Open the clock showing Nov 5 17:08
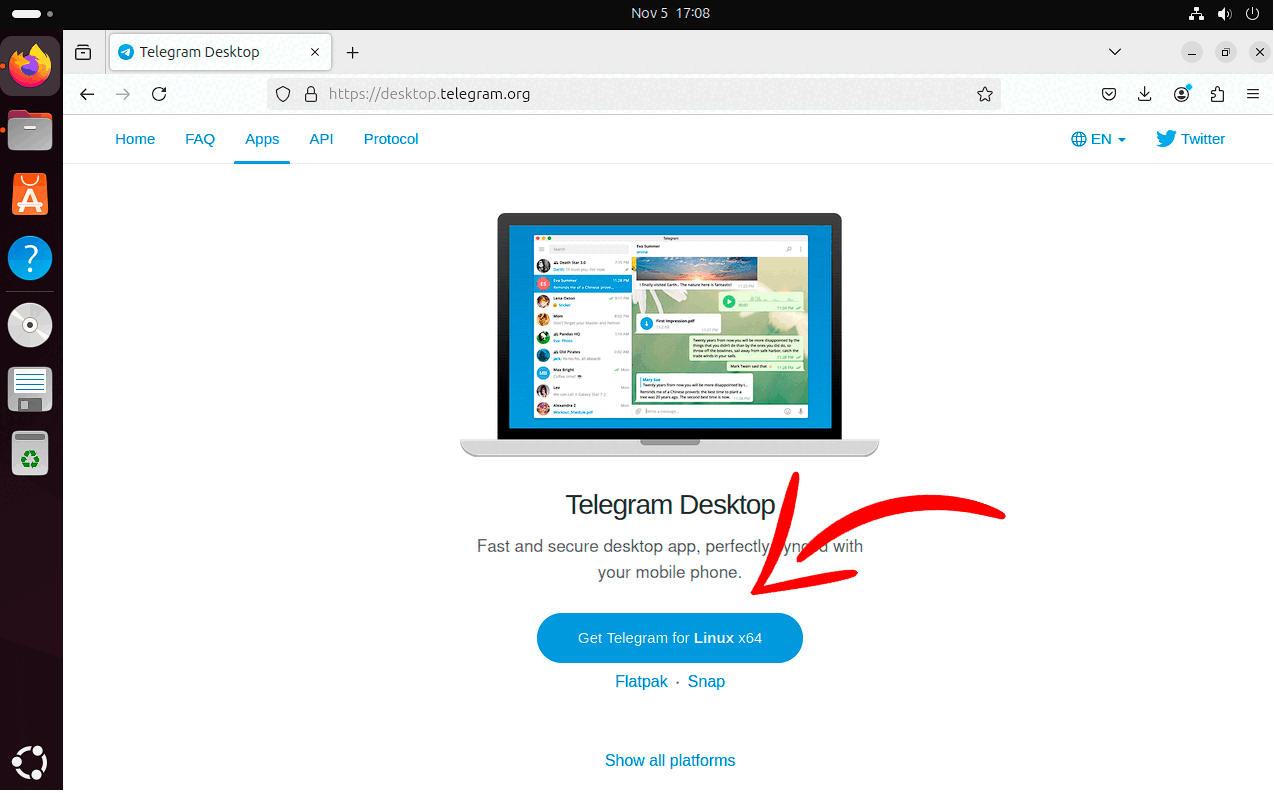 670,13
